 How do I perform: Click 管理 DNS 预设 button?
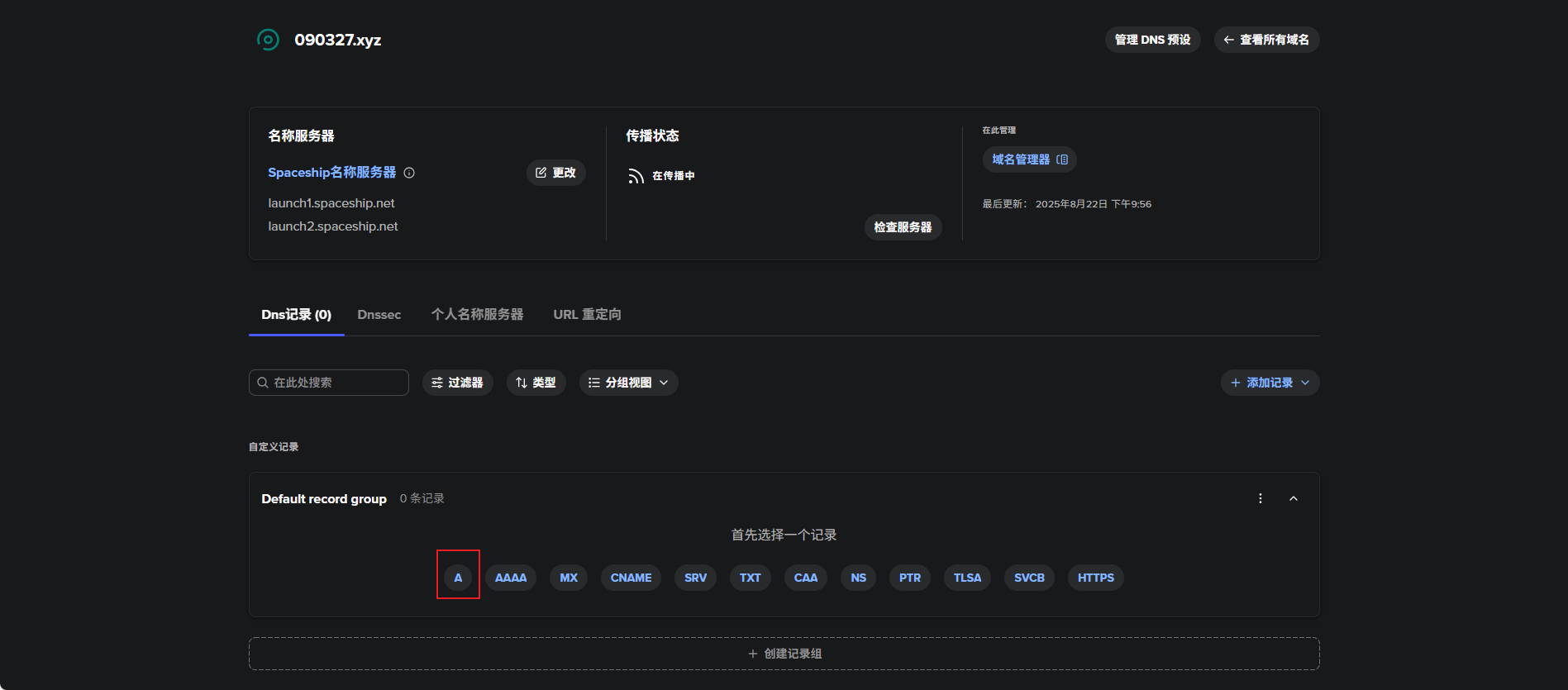click(1152, 40)
